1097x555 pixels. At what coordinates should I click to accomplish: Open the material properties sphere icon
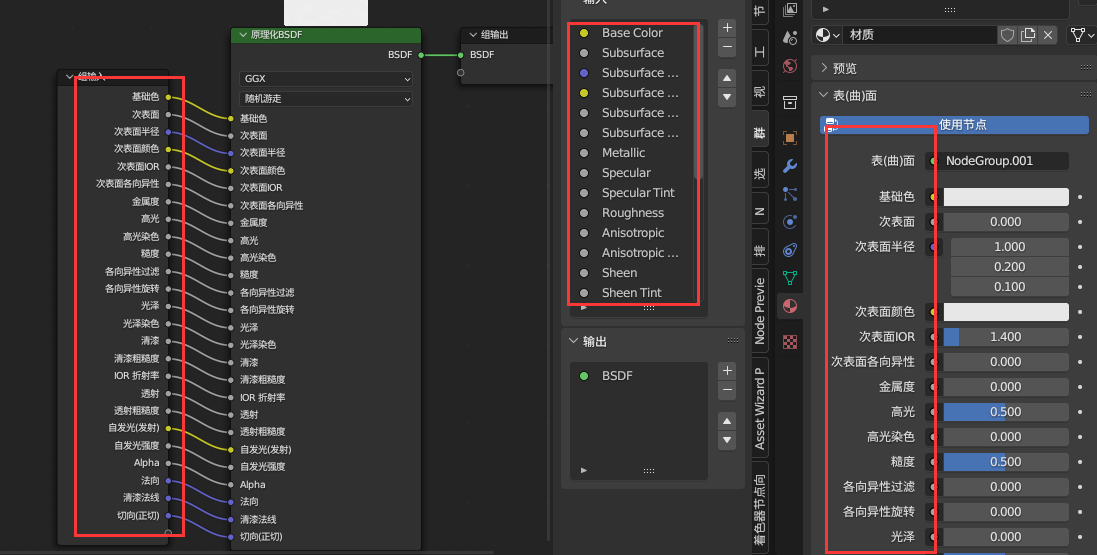(790, 306)
